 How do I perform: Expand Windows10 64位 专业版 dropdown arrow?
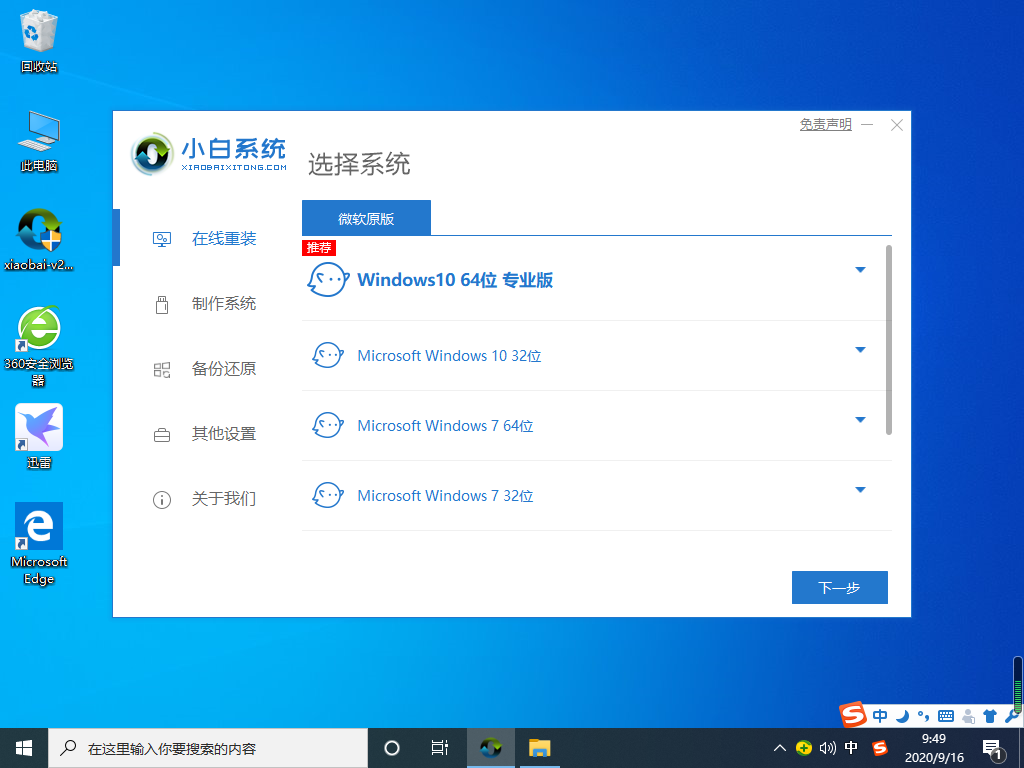coord(860,270)
